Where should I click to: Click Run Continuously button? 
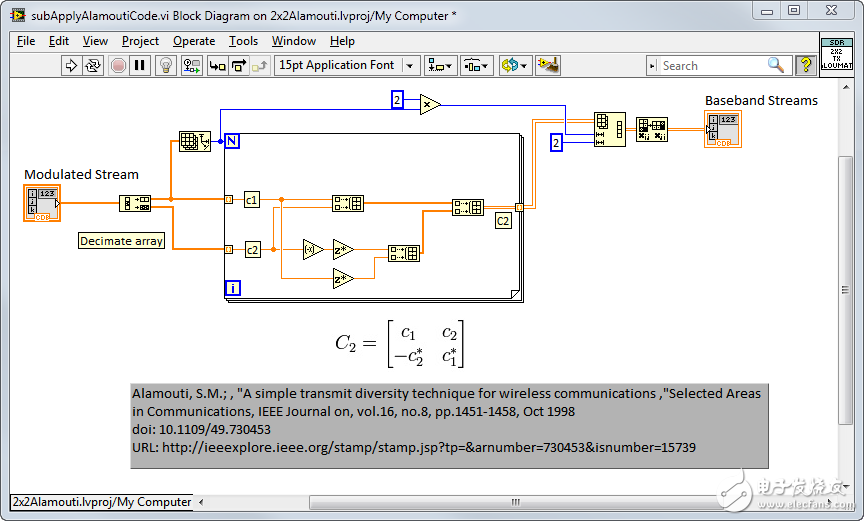tap(93, 66)
